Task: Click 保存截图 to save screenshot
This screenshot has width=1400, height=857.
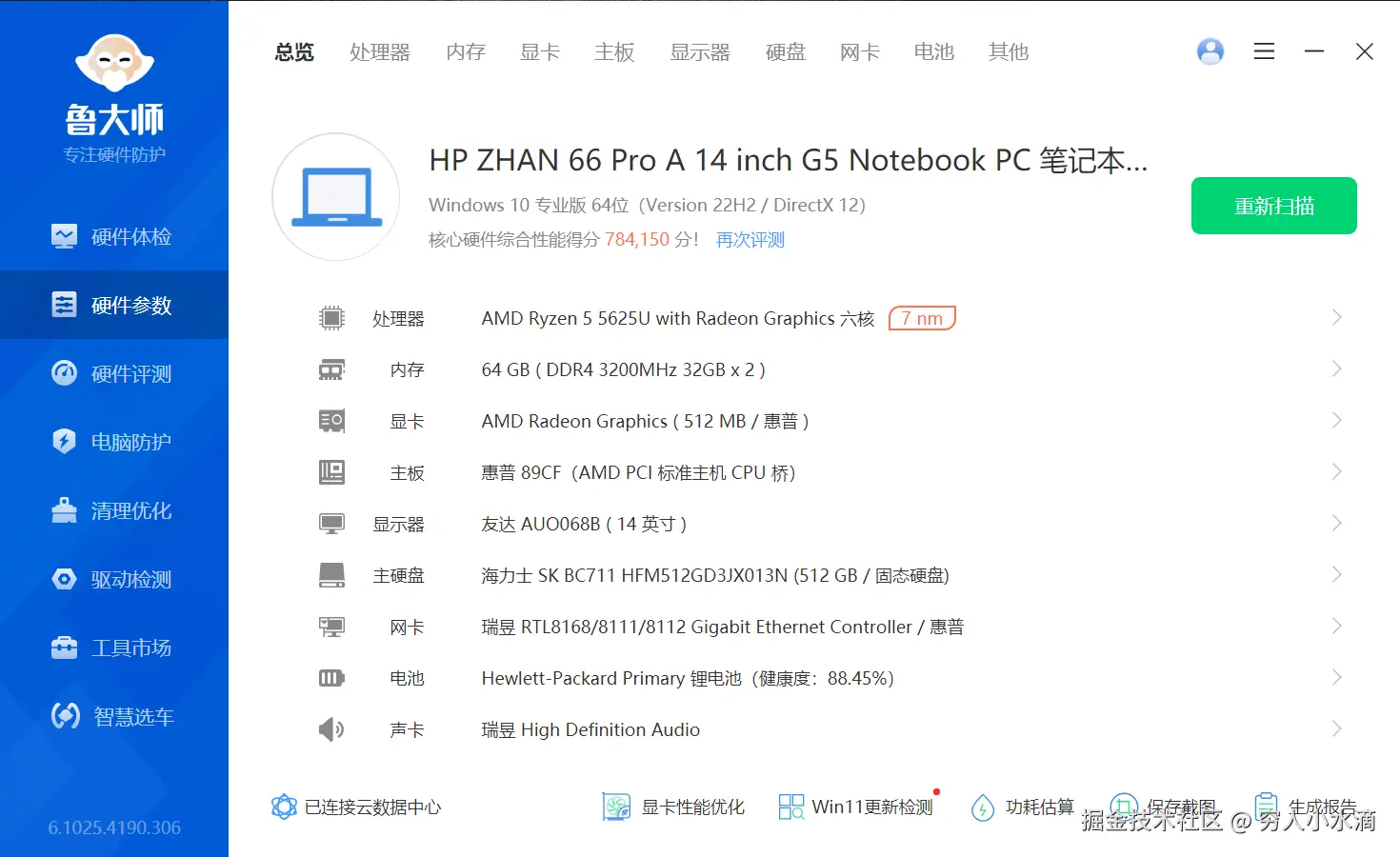Action: point(1164,807)
